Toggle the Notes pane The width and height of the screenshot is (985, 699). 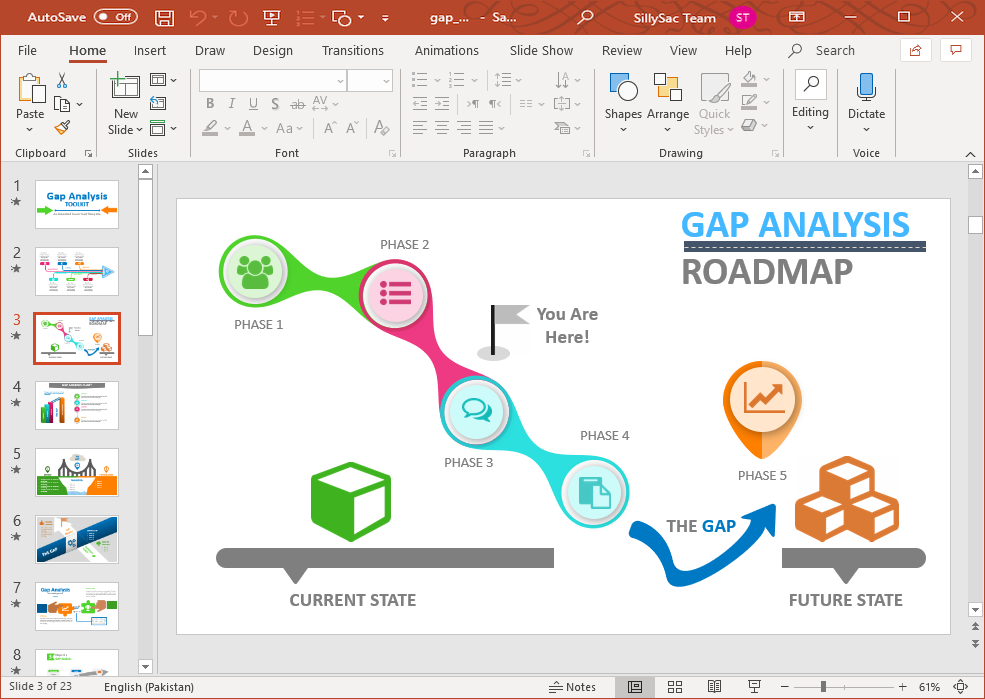pyautogui.click(x=572, y=687)
